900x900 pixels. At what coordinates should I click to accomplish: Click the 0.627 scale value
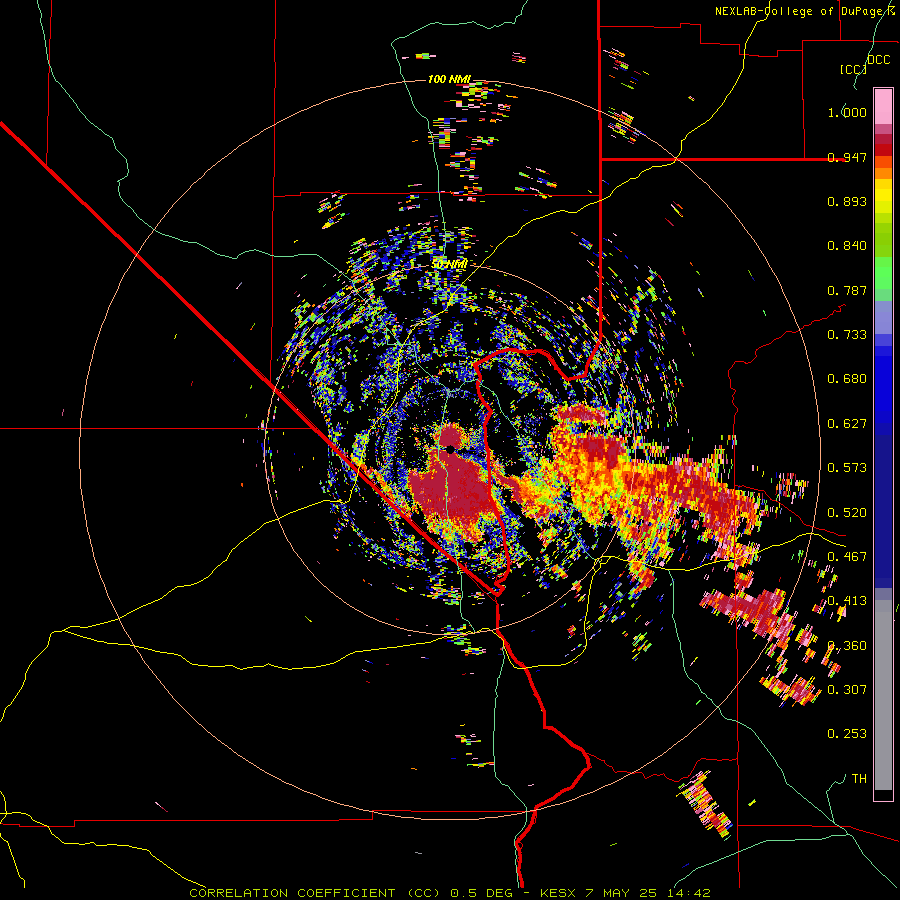[x=847, y=424]
